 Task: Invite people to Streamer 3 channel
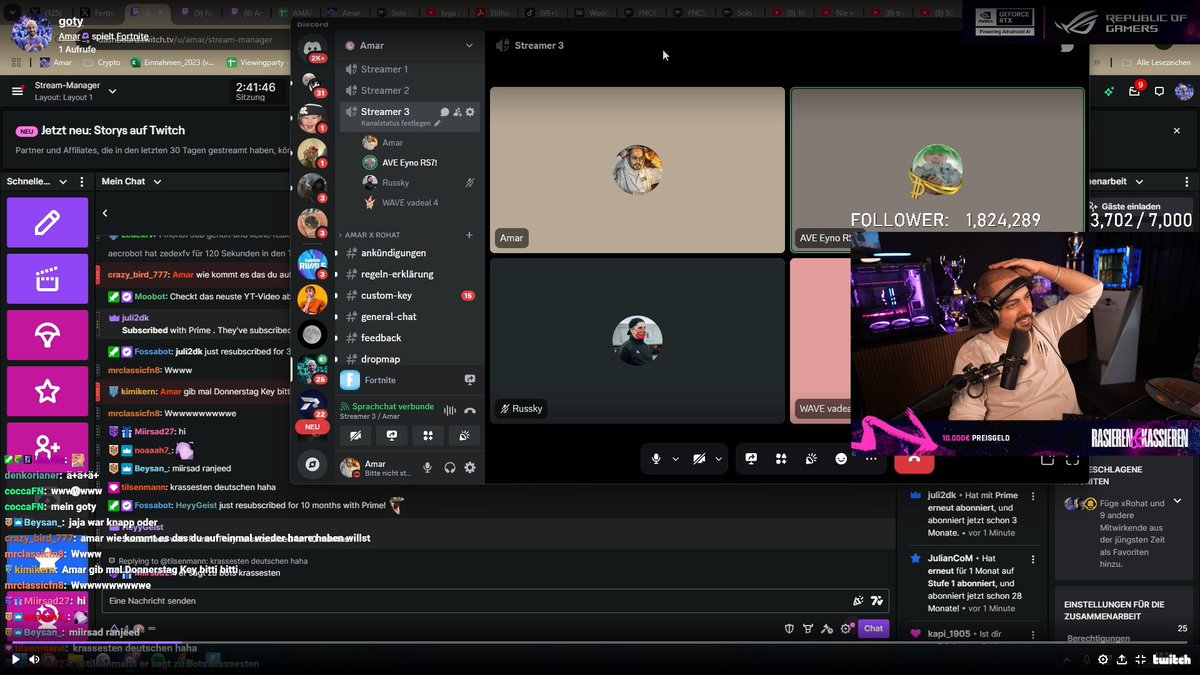pyautogui.click(x=457, y=112)
